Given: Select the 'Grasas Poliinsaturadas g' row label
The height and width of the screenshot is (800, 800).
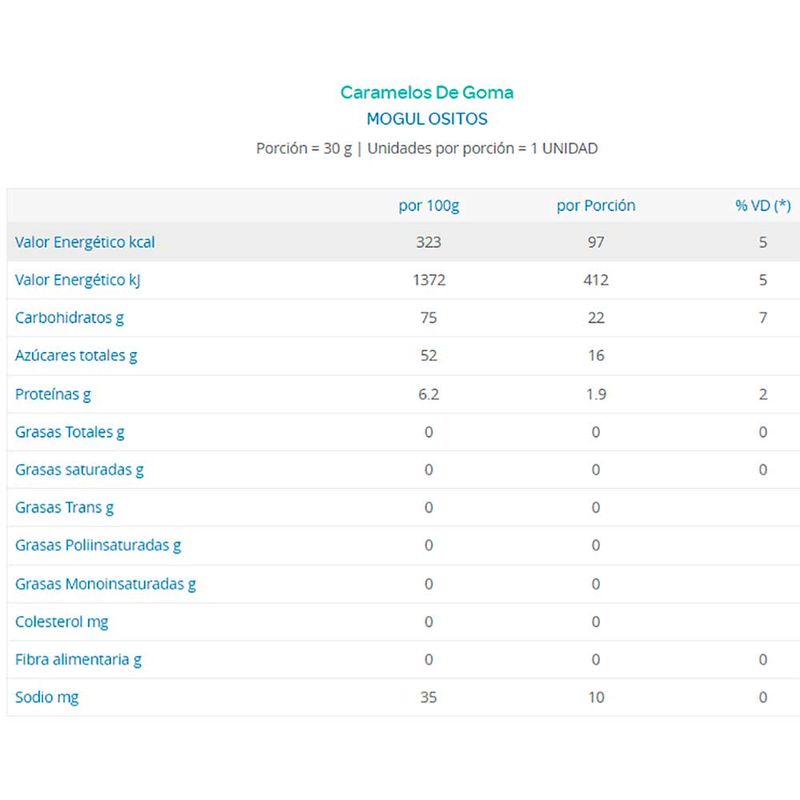Looking at the screenshot, I should click(98, 545).
